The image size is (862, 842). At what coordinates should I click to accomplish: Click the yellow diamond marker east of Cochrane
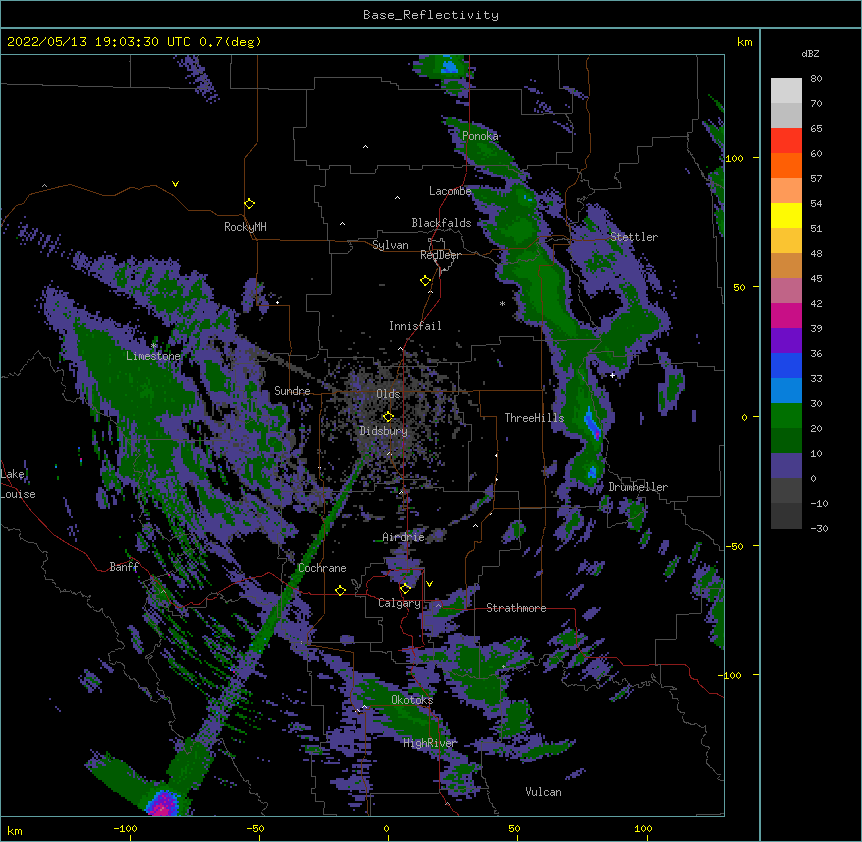(340, 590)
